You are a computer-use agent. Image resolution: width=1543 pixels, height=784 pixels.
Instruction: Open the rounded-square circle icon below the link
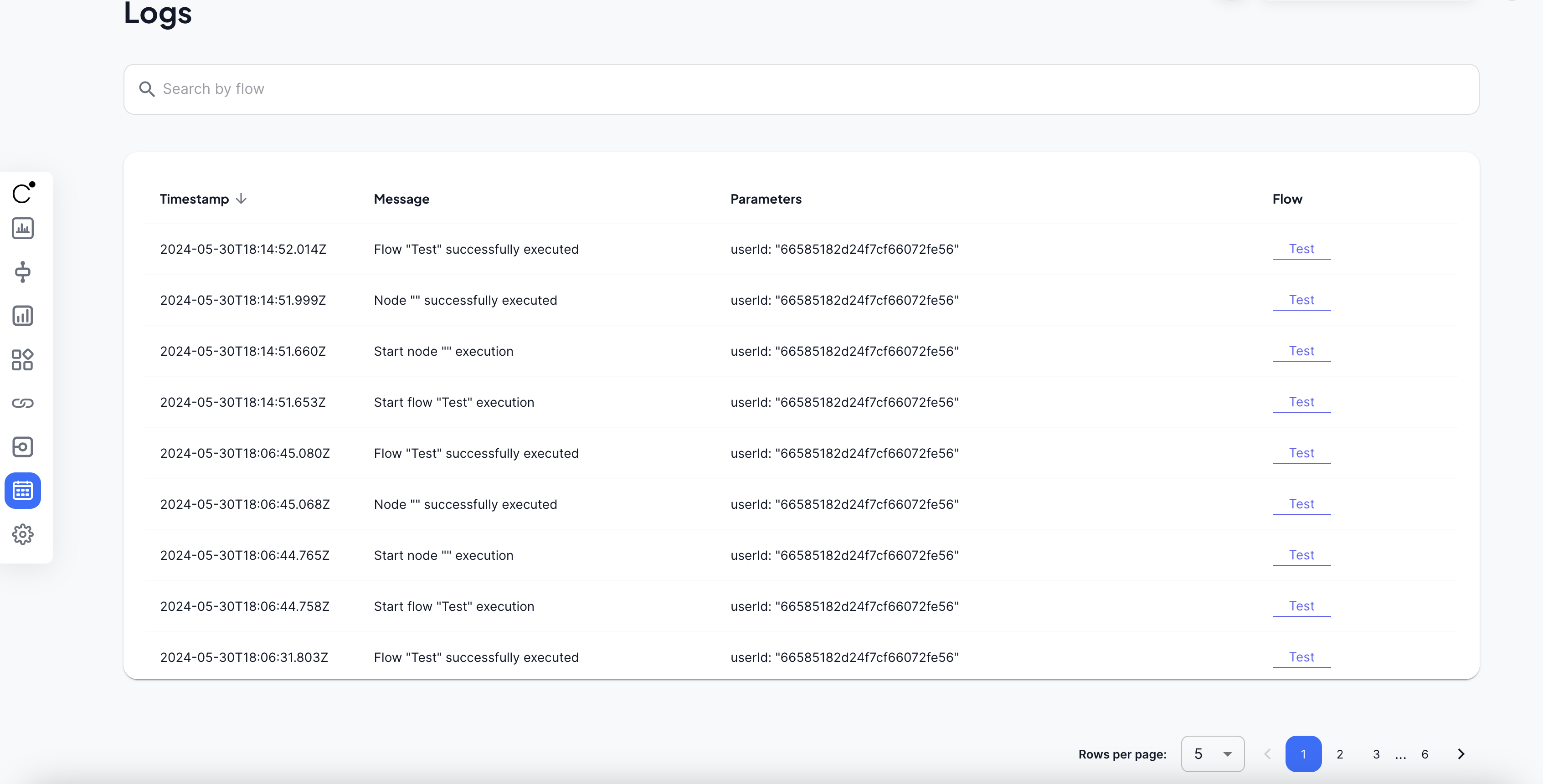pyautogui.click(x=23, y=447)
